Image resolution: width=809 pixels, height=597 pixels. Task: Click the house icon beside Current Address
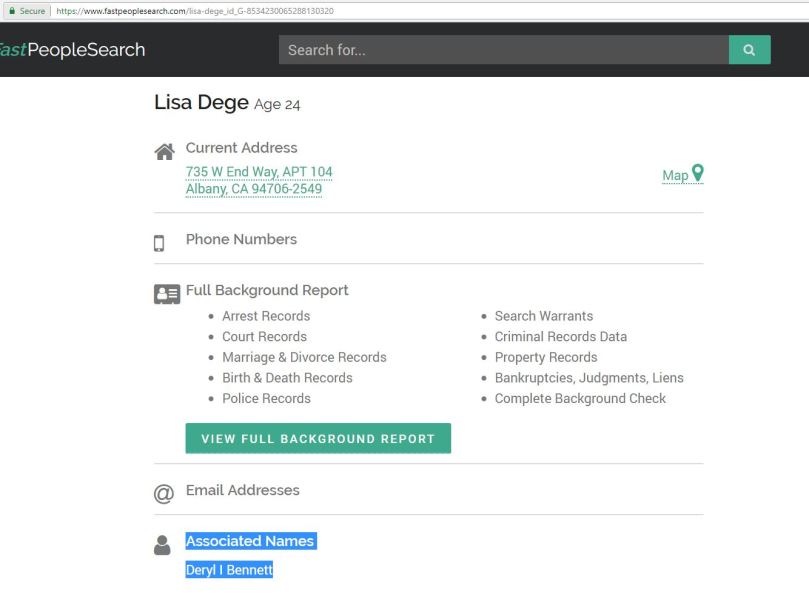coord(164,152)
